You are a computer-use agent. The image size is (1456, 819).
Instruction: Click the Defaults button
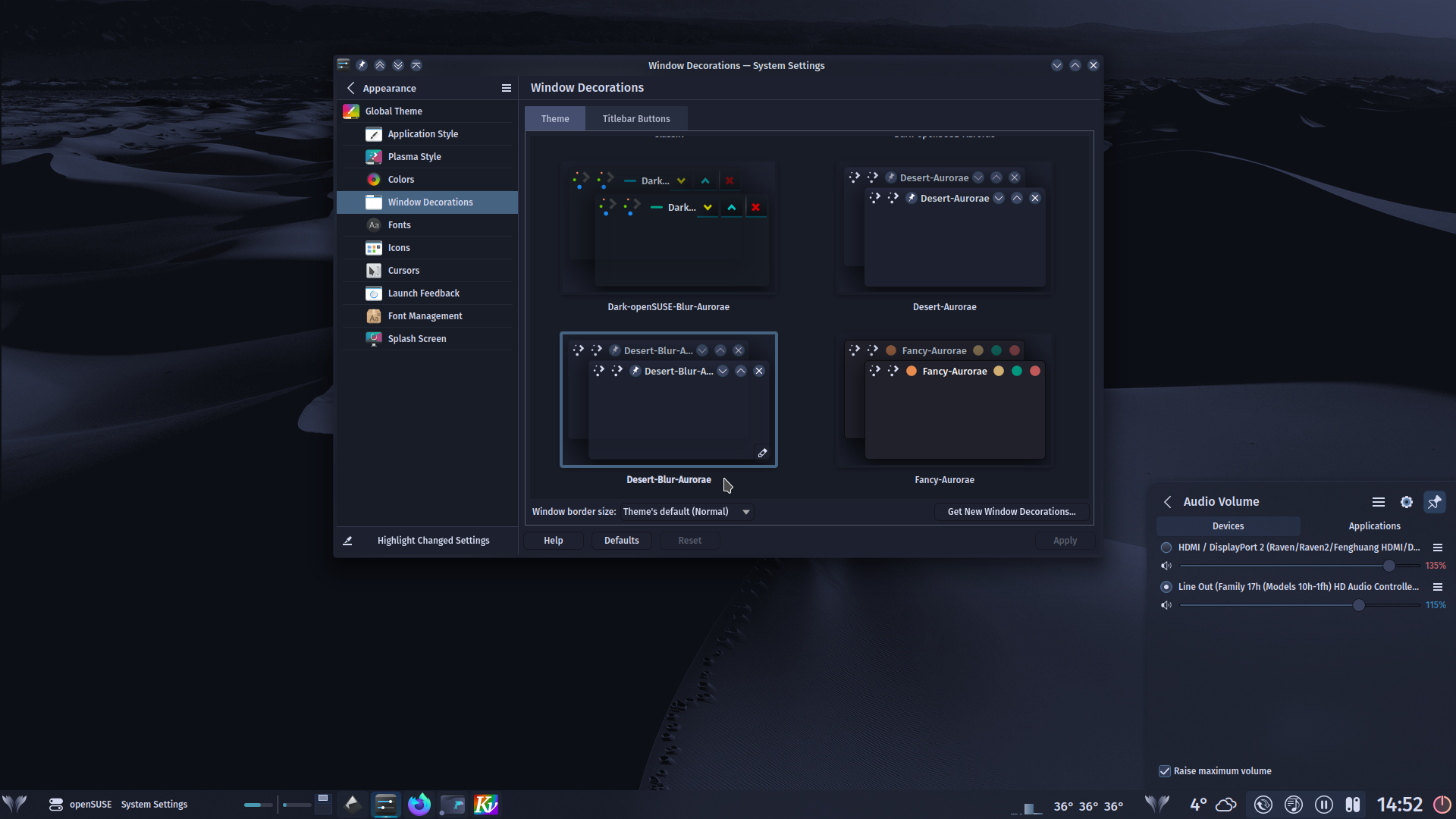coord(622,541)
